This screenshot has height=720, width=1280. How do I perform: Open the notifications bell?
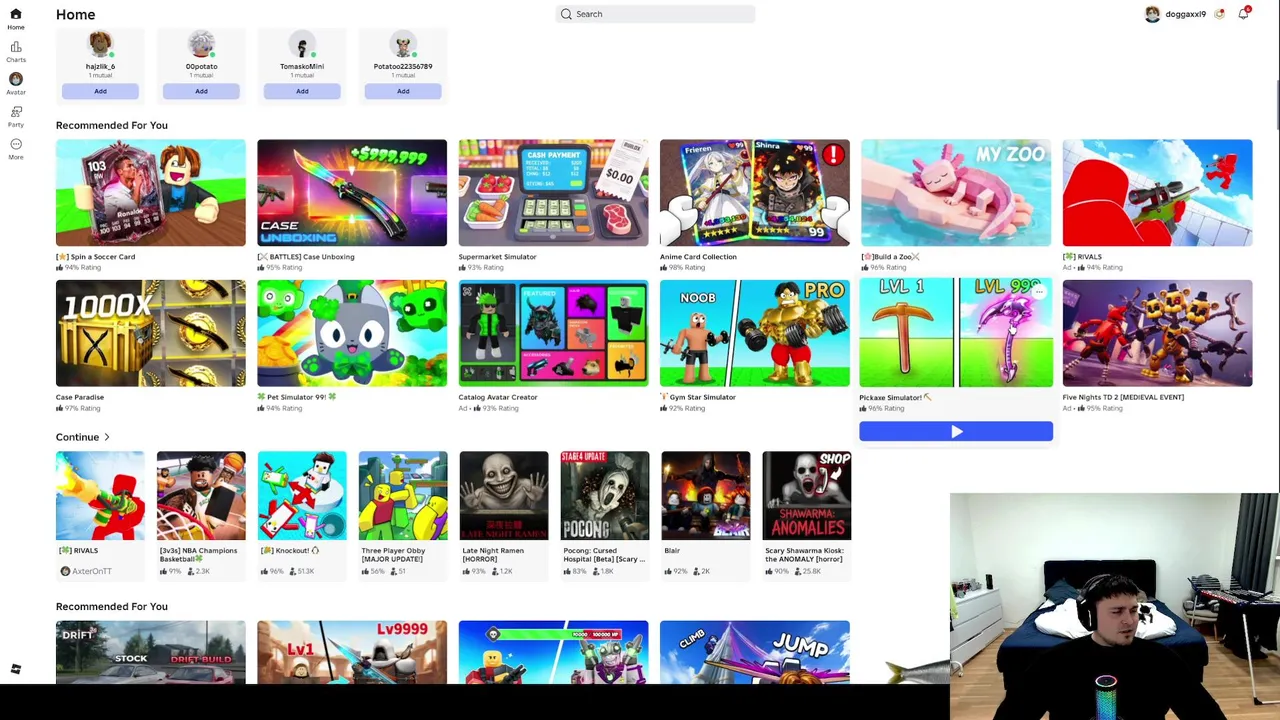click(1243, 14)
